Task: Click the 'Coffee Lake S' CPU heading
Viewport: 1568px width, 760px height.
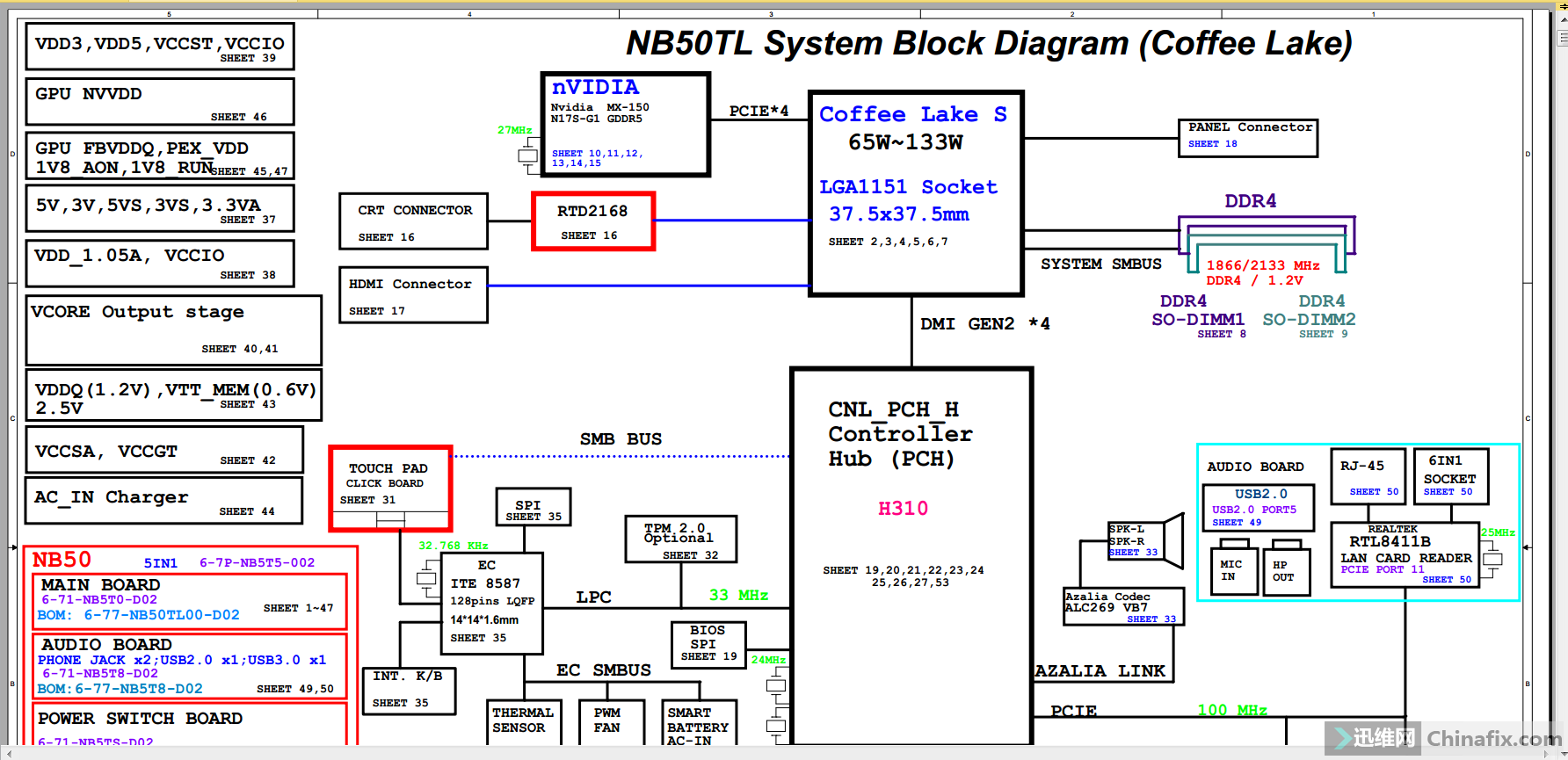Action: (x=913, y=114)
